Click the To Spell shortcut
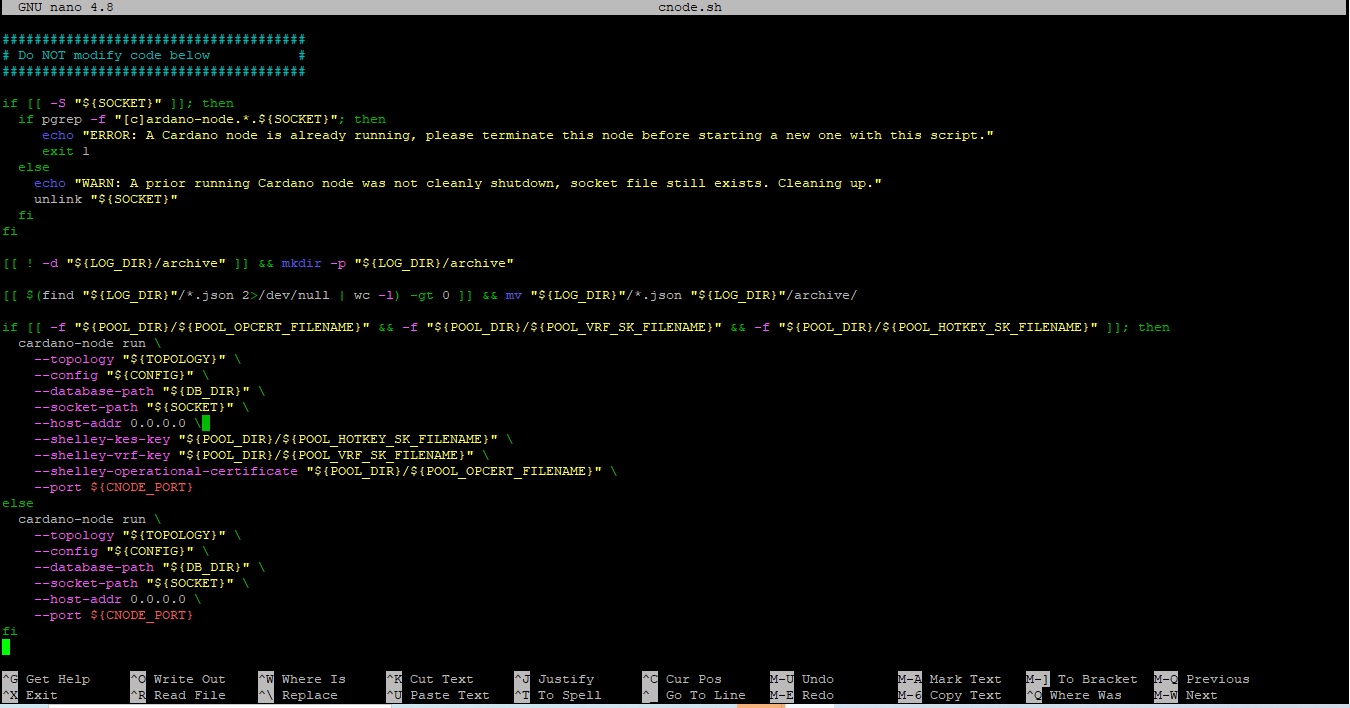 coord(558,695)
